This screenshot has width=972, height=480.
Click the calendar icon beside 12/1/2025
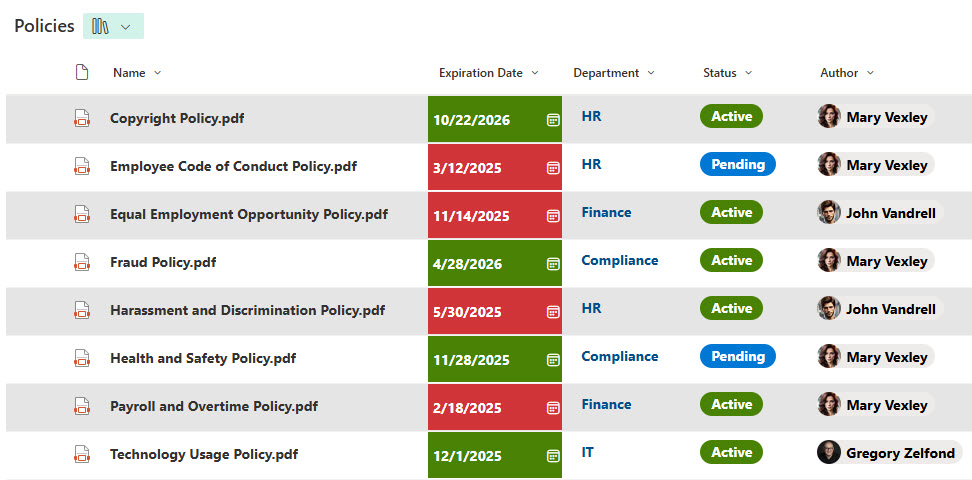click(x=552, y=456)
